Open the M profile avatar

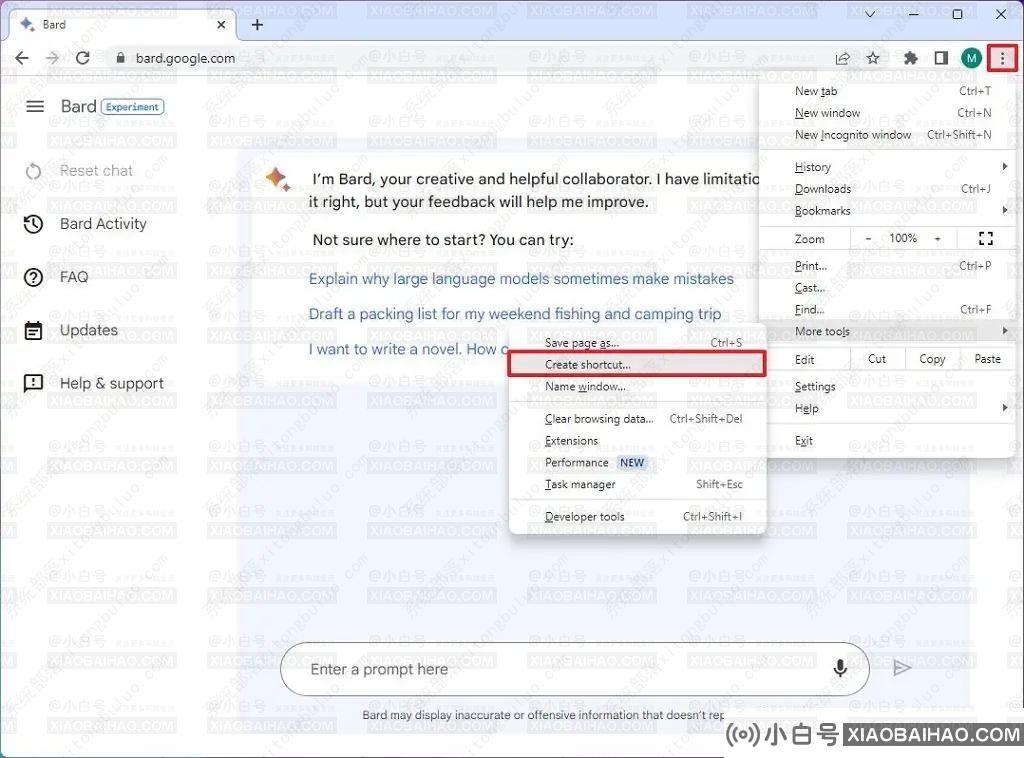[971, 59]
